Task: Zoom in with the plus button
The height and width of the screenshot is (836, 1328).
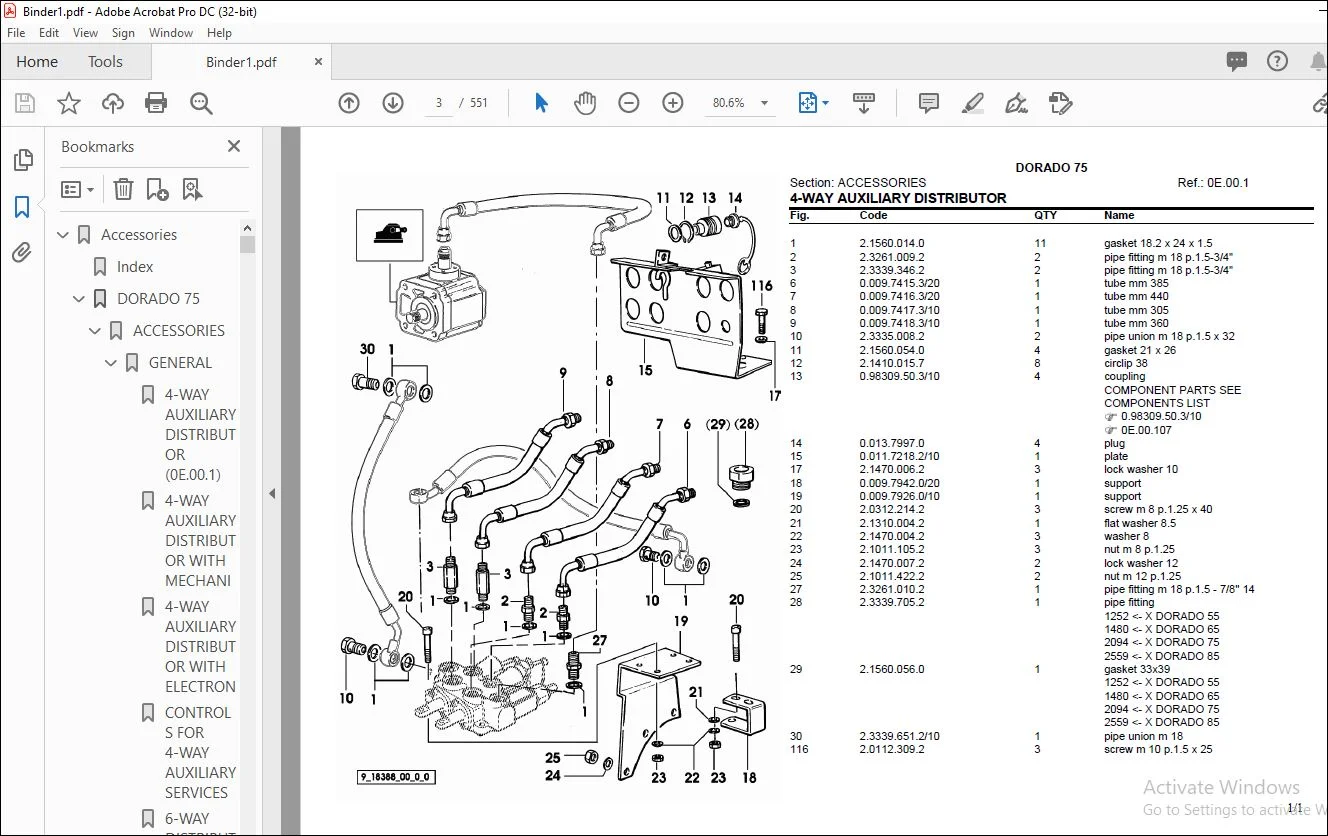Action: (673, 103)
